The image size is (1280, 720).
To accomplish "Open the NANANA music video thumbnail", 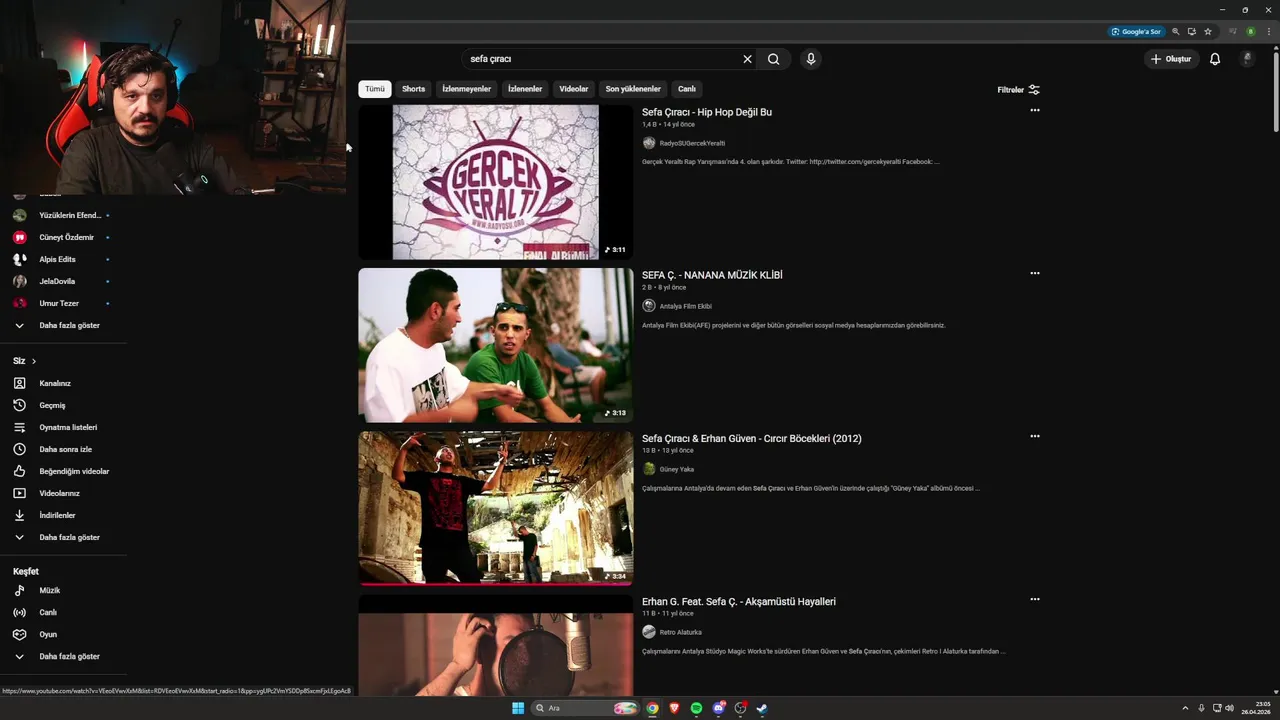I will click(496, 345).
